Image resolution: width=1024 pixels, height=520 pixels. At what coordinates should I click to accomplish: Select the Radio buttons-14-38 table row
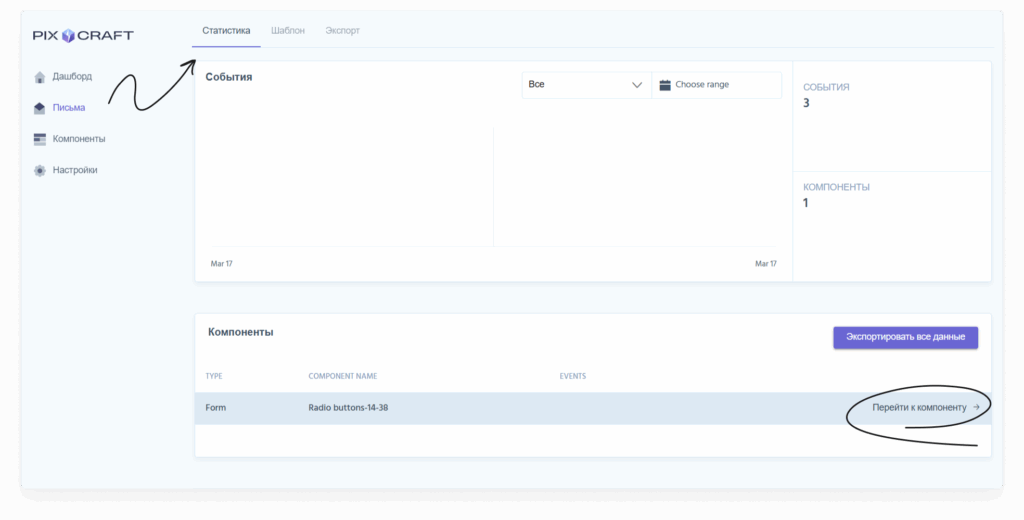(500, 408)
